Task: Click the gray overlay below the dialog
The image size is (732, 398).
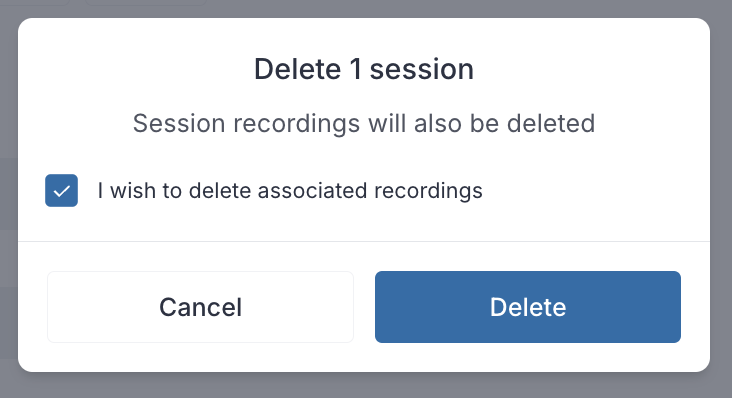Action: point(366,385)
